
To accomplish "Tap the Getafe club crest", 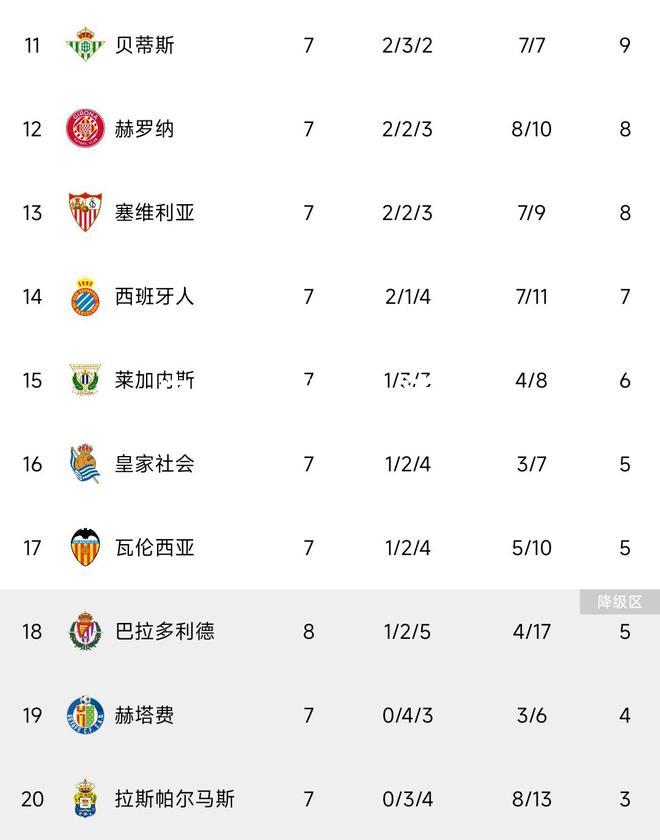I will 85,715.
